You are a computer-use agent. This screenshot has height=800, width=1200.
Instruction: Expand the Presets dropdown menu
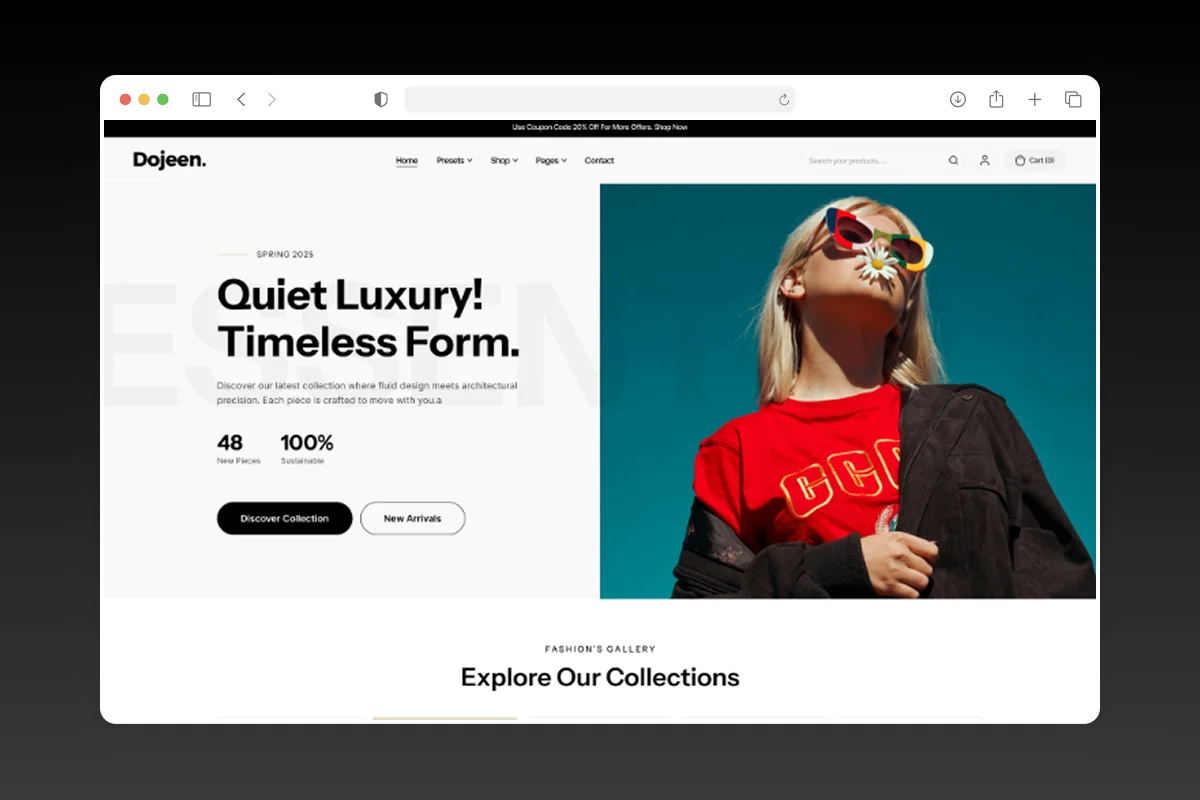(454, 160)
